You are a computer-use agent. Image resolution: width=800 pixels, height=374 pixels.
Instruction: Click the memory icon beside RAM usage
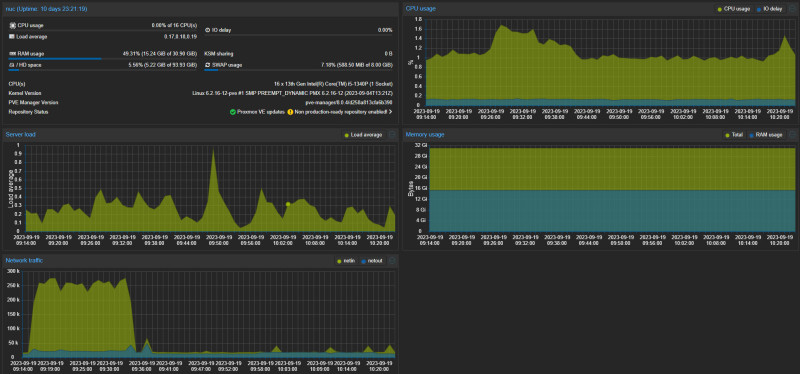coord(12,54)
